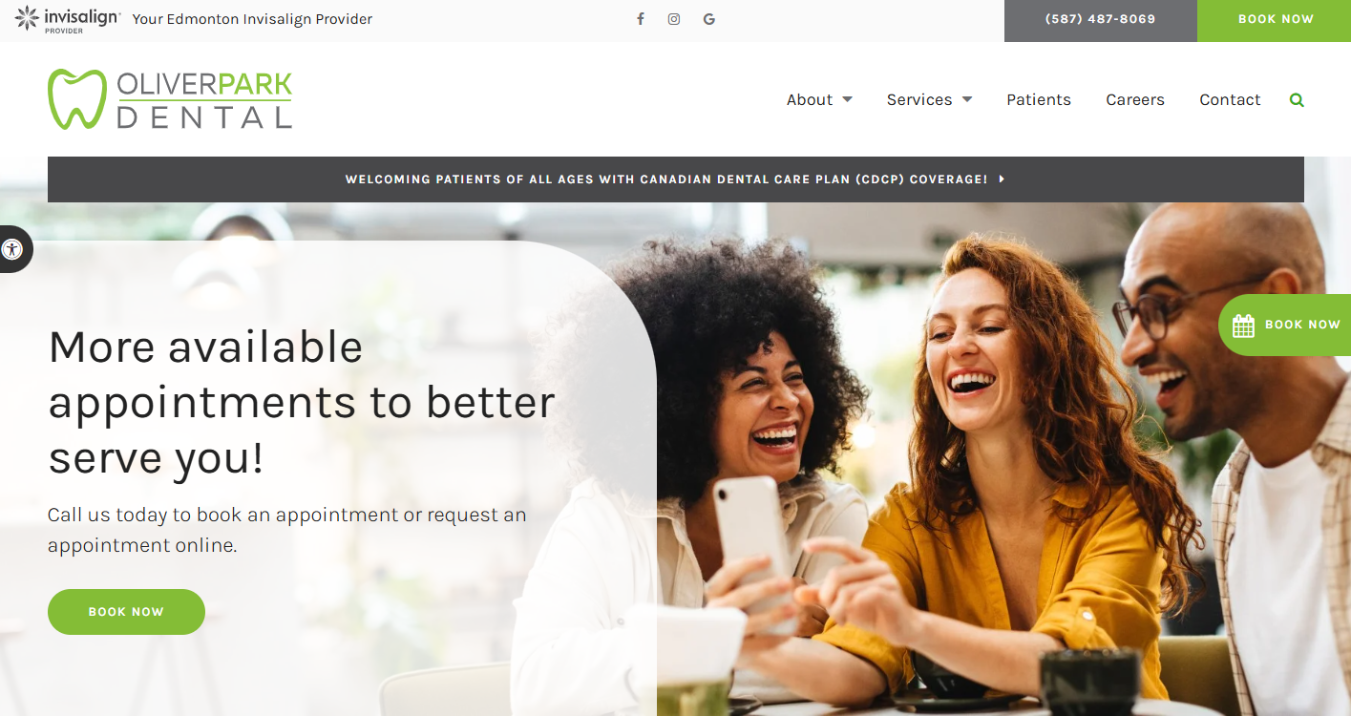Expand the Services dropdown arrow
Screen dimensions: 1351x716
967,100
